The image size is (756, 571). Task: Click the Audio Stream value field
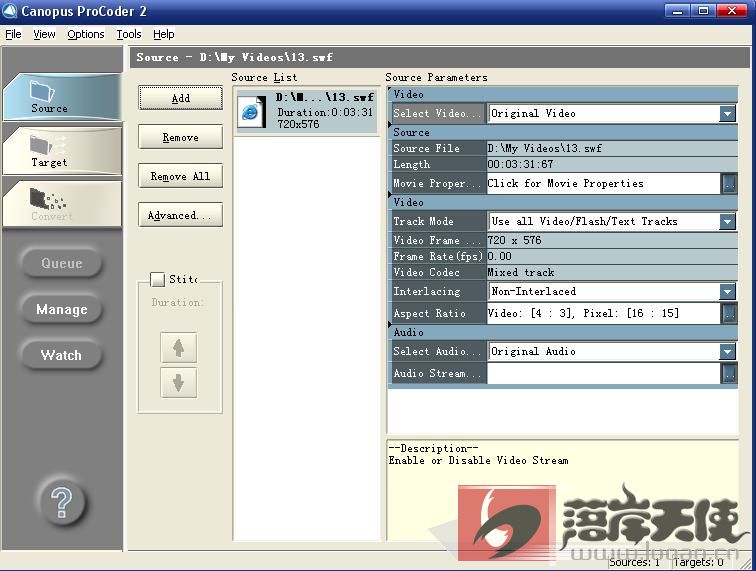(604, 374)
